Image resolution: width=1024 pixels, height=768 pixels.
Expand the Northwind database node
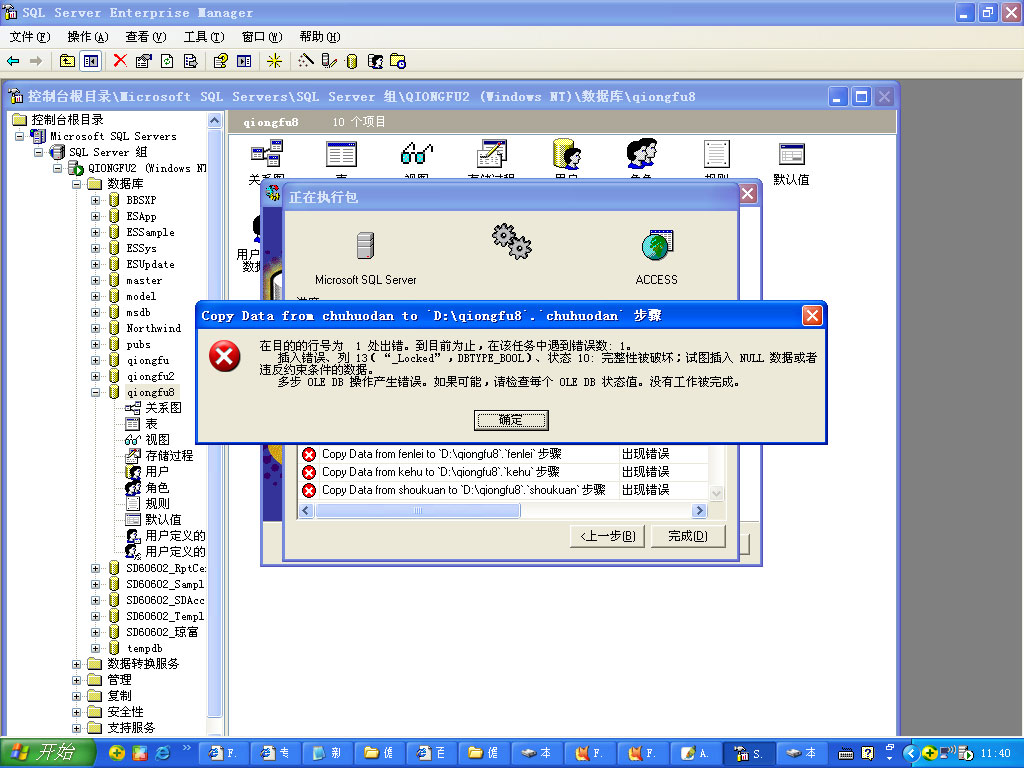click(x=95, y=328)
